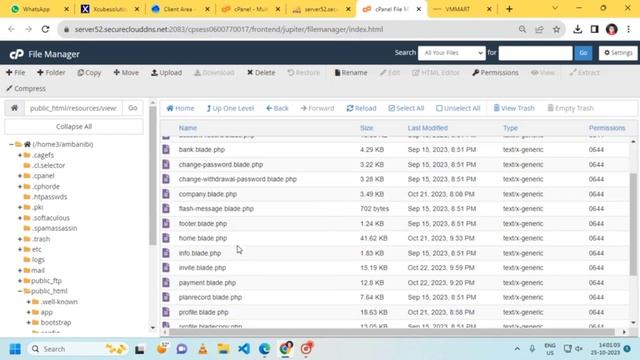The image size is (640, 360).
Task: Select the logs folder in tree
Action: [38, 260]
